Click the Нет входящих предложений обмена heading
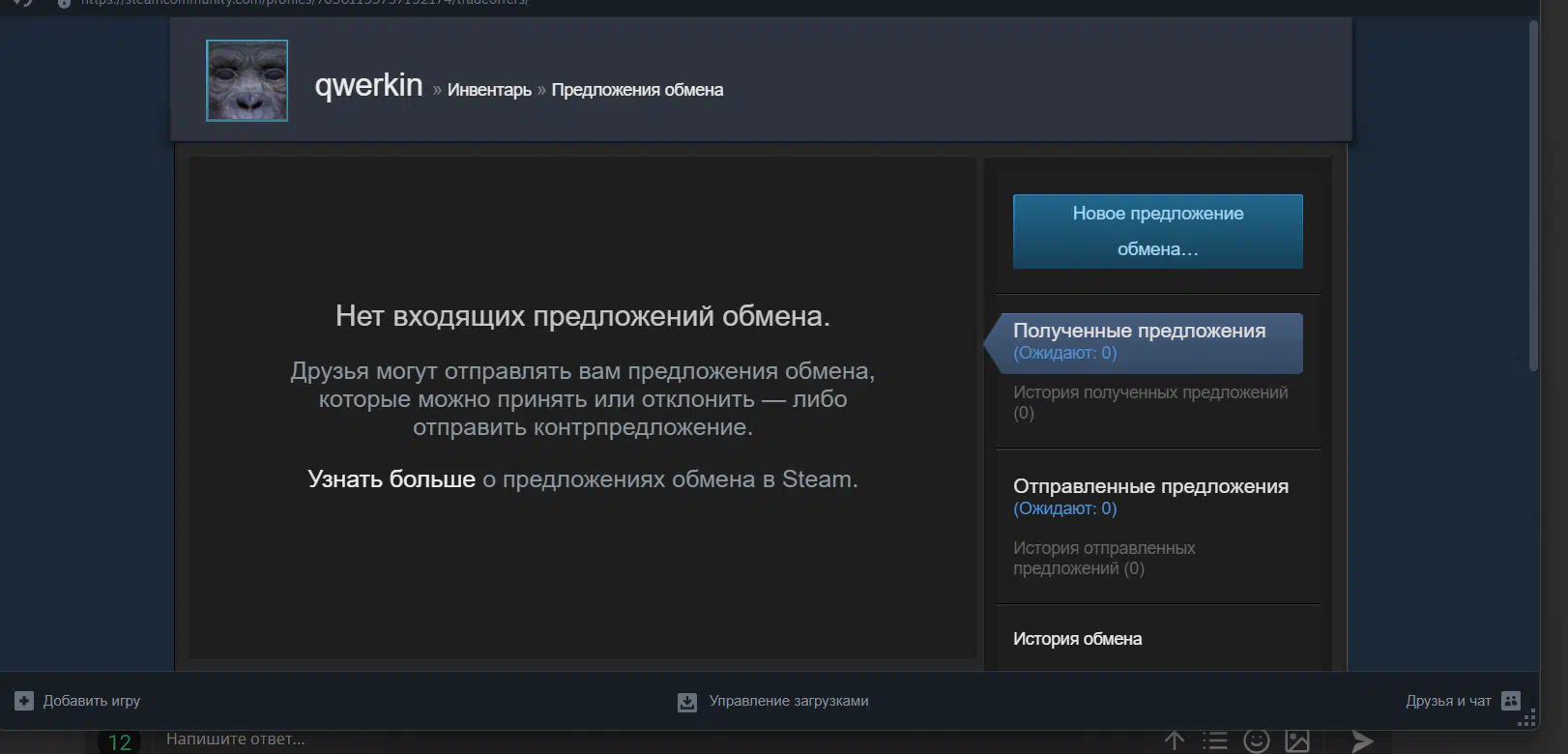Viewport: 1568px width, 754px height. click(x=583, y=316)
